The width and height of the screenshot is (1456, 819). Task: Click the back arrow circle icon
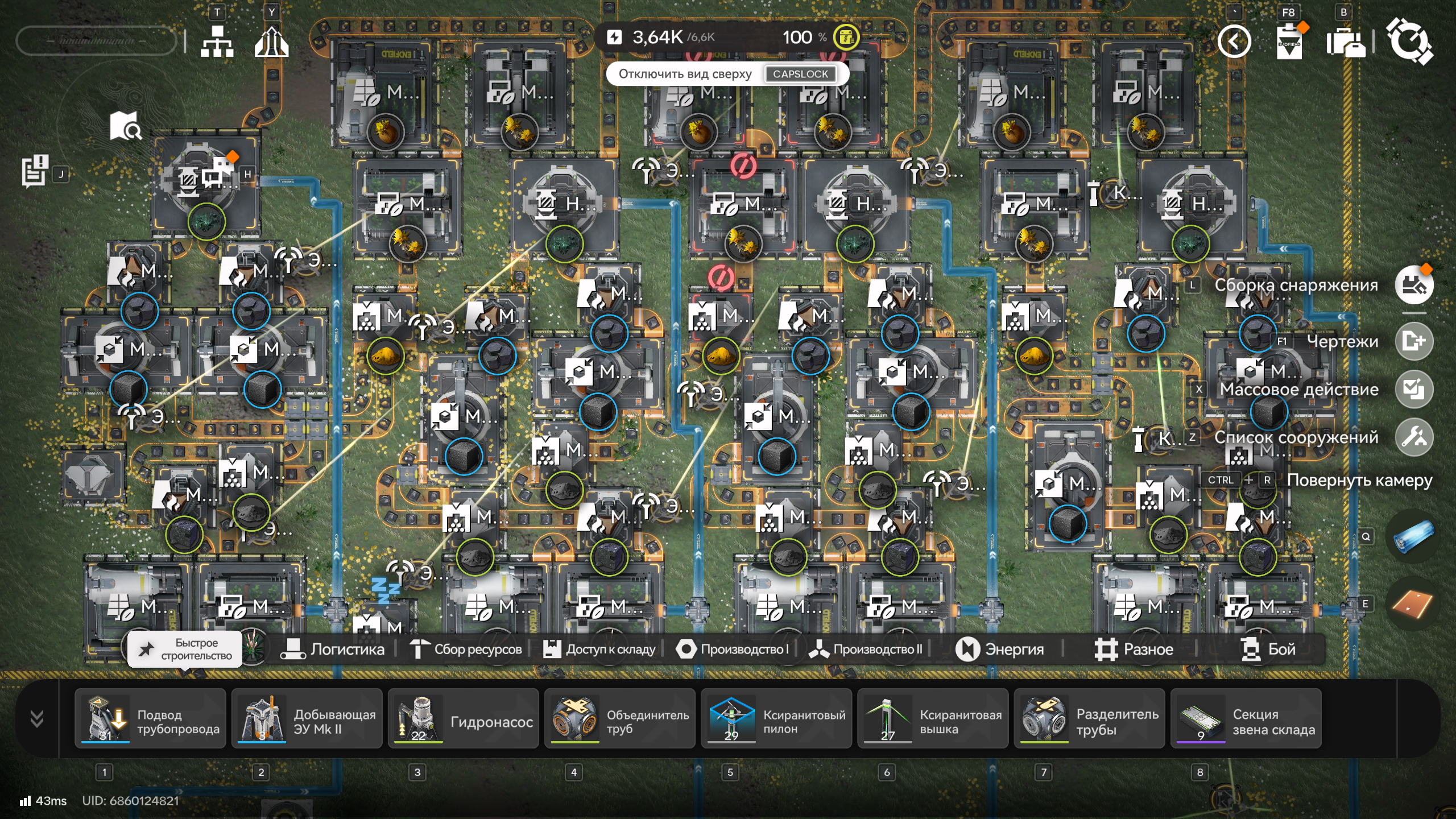[x=1234, y=42]
